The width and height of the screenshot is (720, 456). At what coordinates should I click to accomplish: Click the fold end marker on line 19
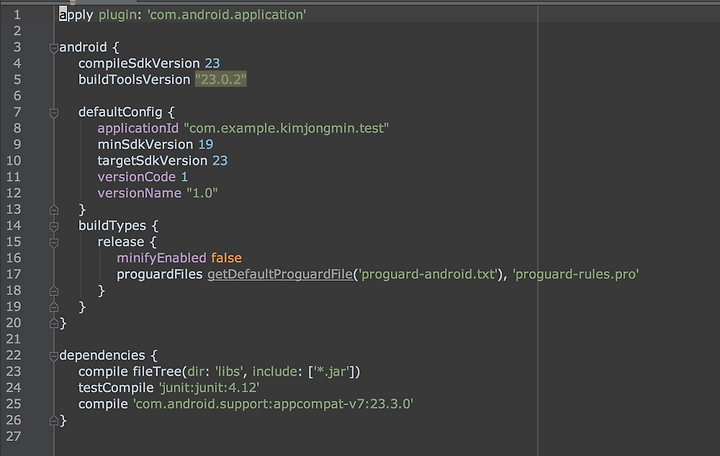click(x=54, y=307)
